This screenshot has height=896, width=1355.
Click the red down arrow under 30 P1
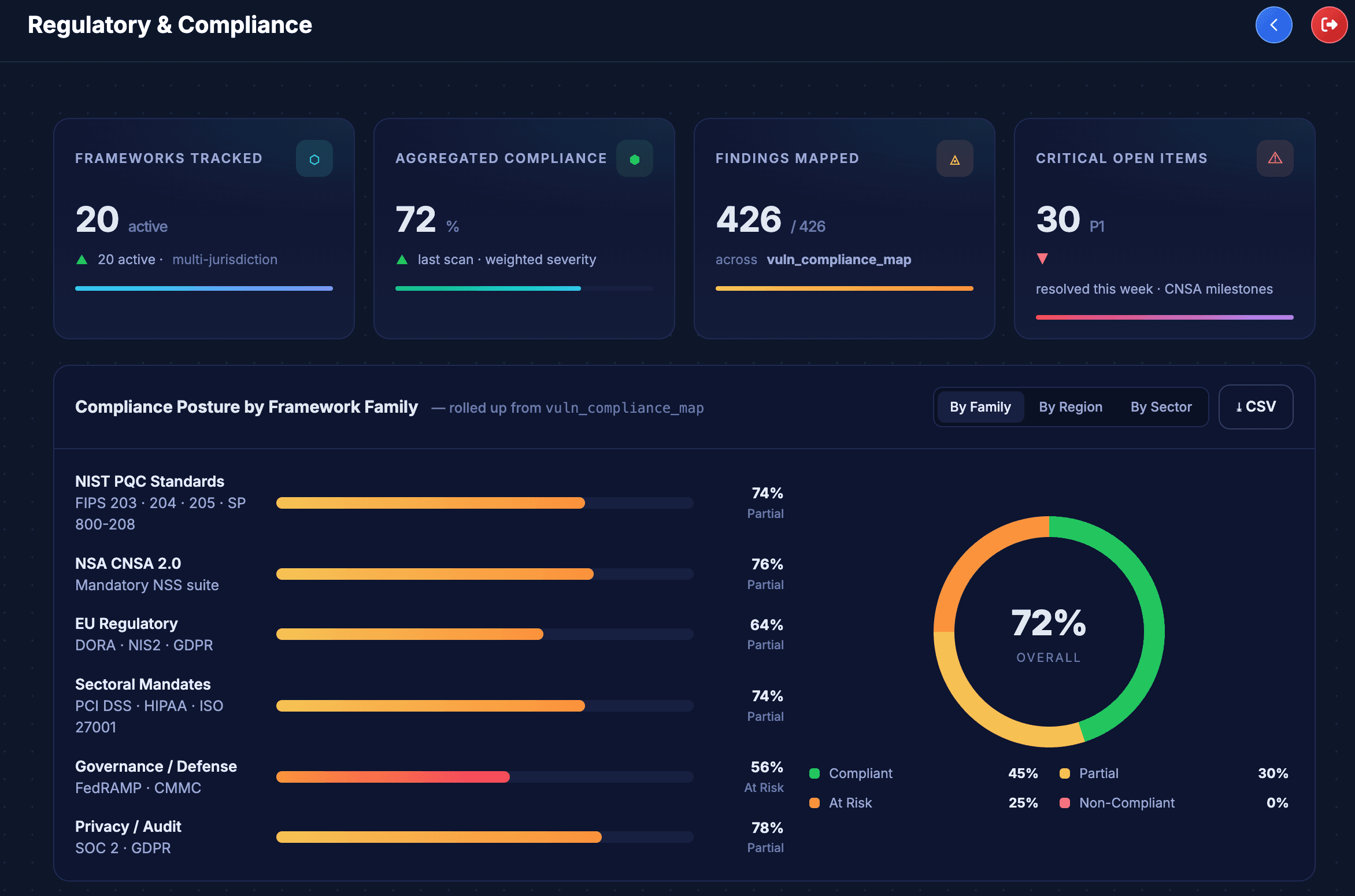click(x=1042, y=258)
